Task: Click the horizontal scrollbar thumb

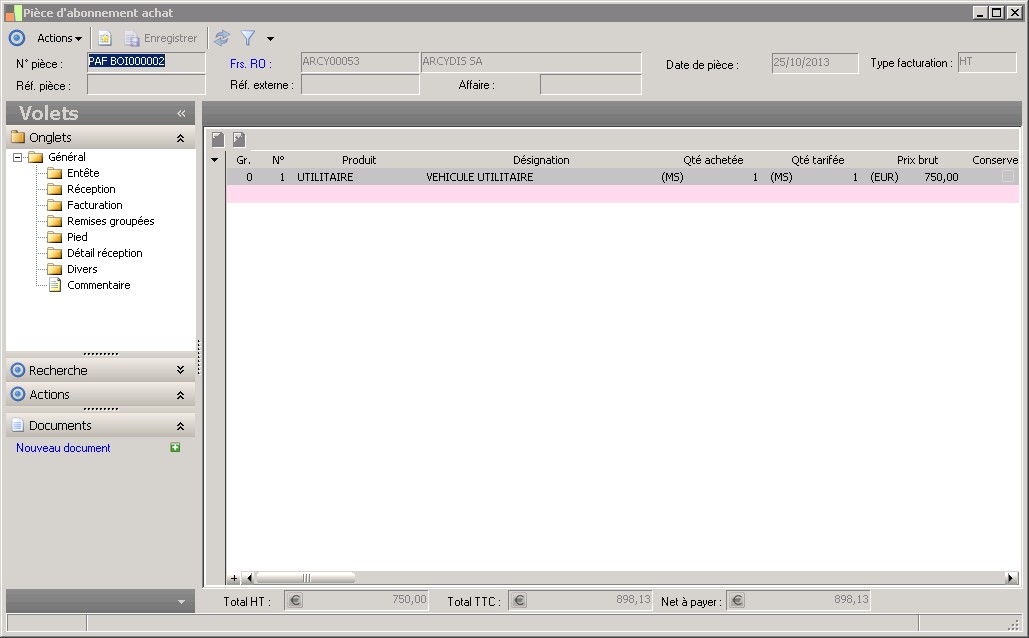Action: pos(306,578)
